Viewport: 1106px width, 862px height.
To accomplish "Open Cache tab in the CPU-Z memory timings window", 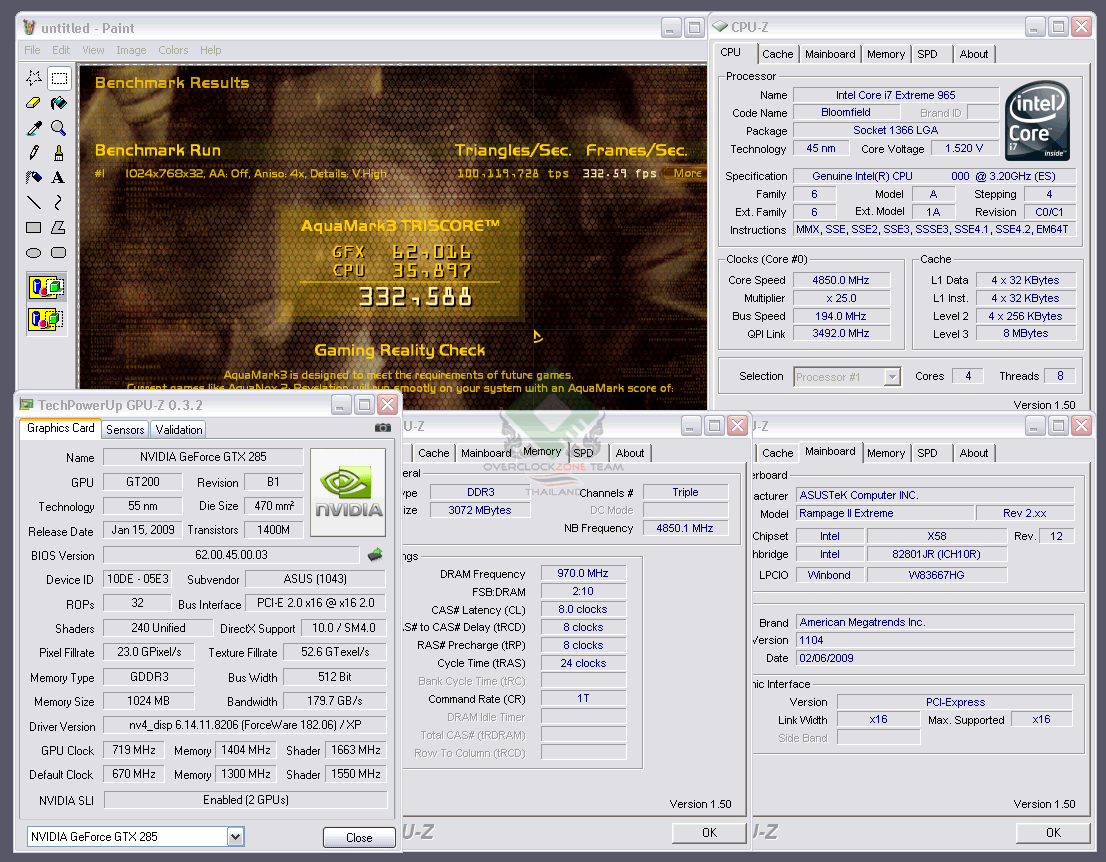I will 433,453.
